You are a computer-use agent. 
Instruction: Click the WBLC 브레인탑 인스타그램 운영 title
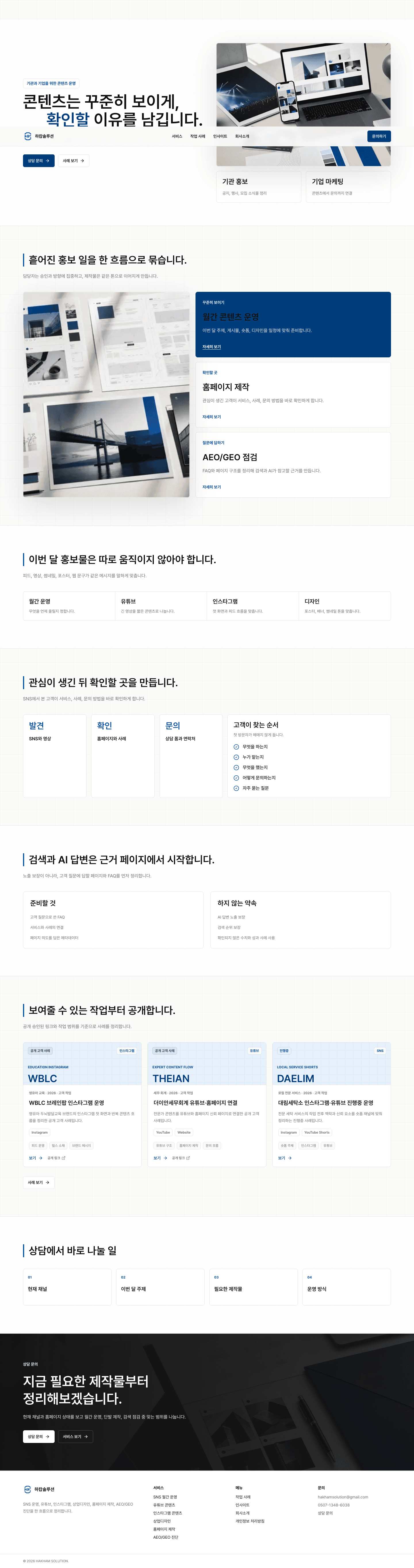[x=66, y=1102]
